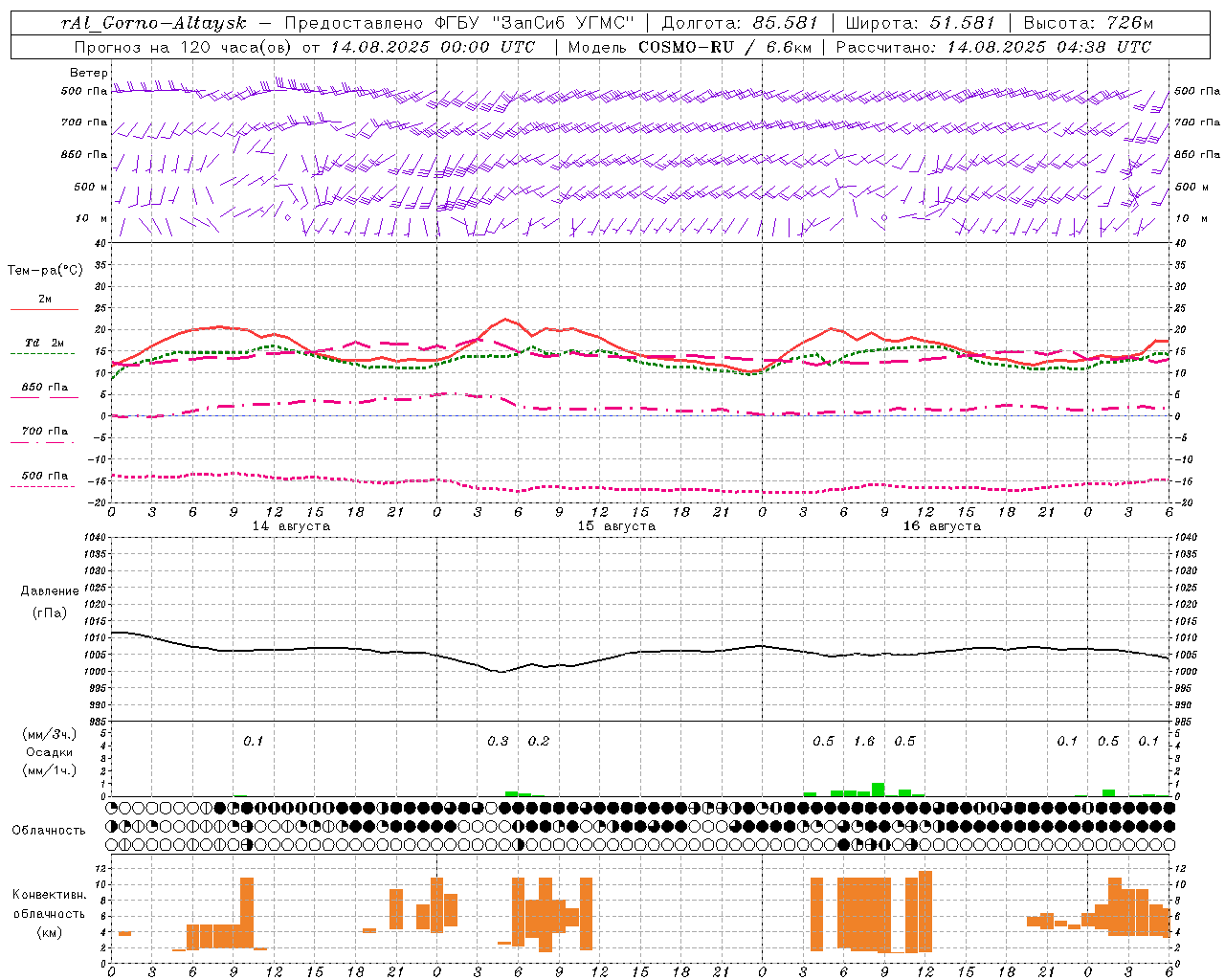The width and height of the screenshot is (1225, 980).
Task: Click the Td 2м dew point legend label
Action: (45, 343)
